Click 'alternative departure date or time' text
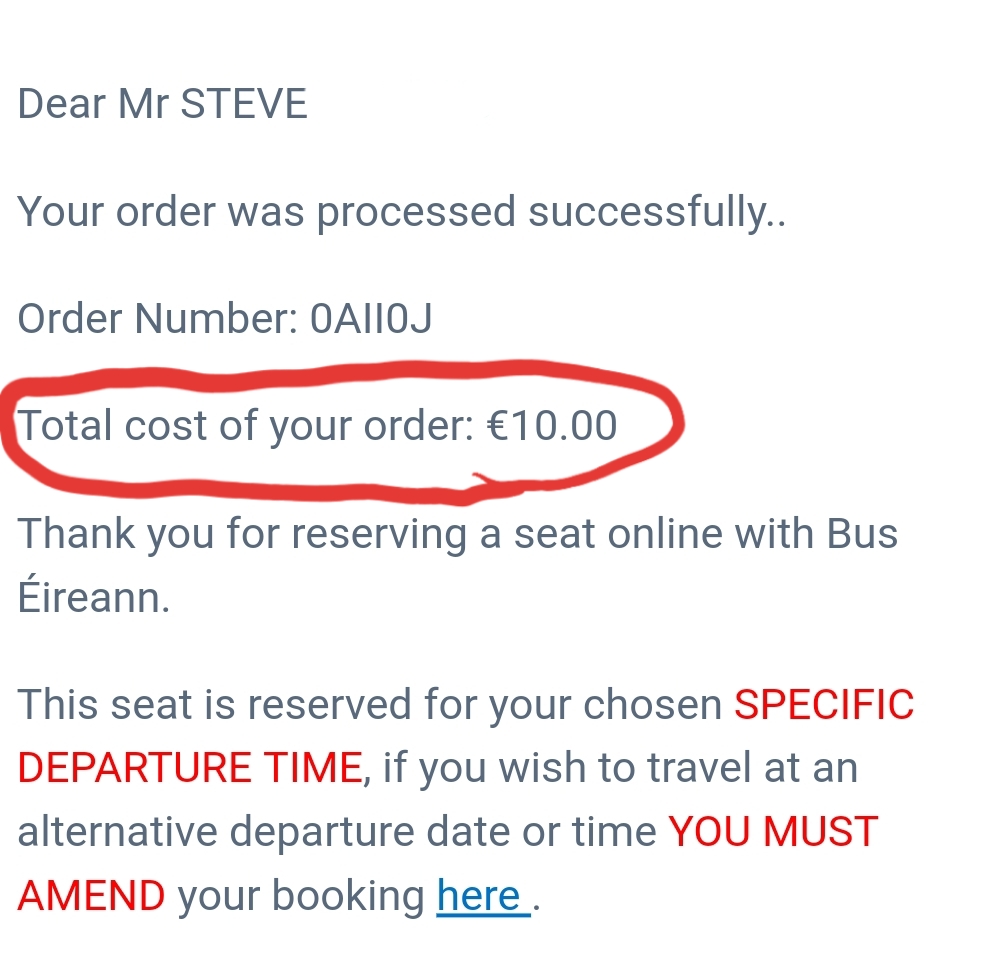The image size is (996, 962). [x=337, y=832]
